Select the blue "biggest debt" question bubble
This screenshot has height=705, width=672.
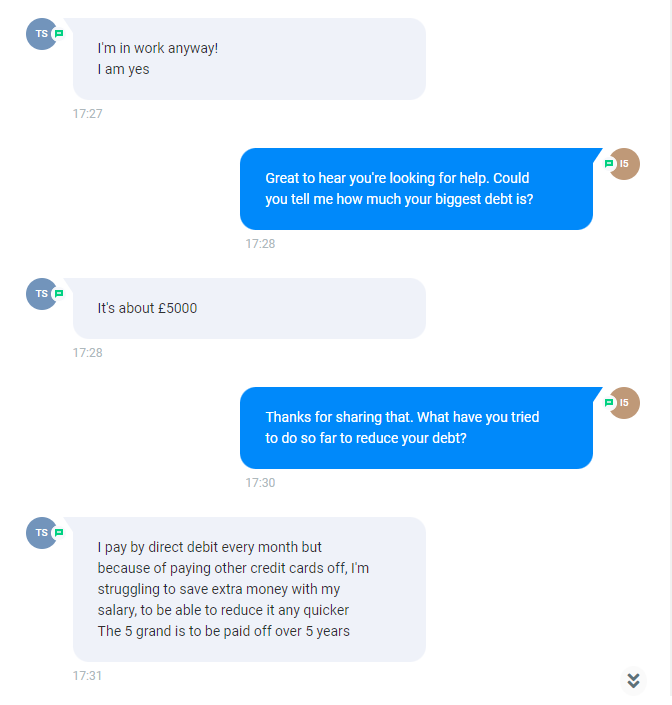coord(416,189)
